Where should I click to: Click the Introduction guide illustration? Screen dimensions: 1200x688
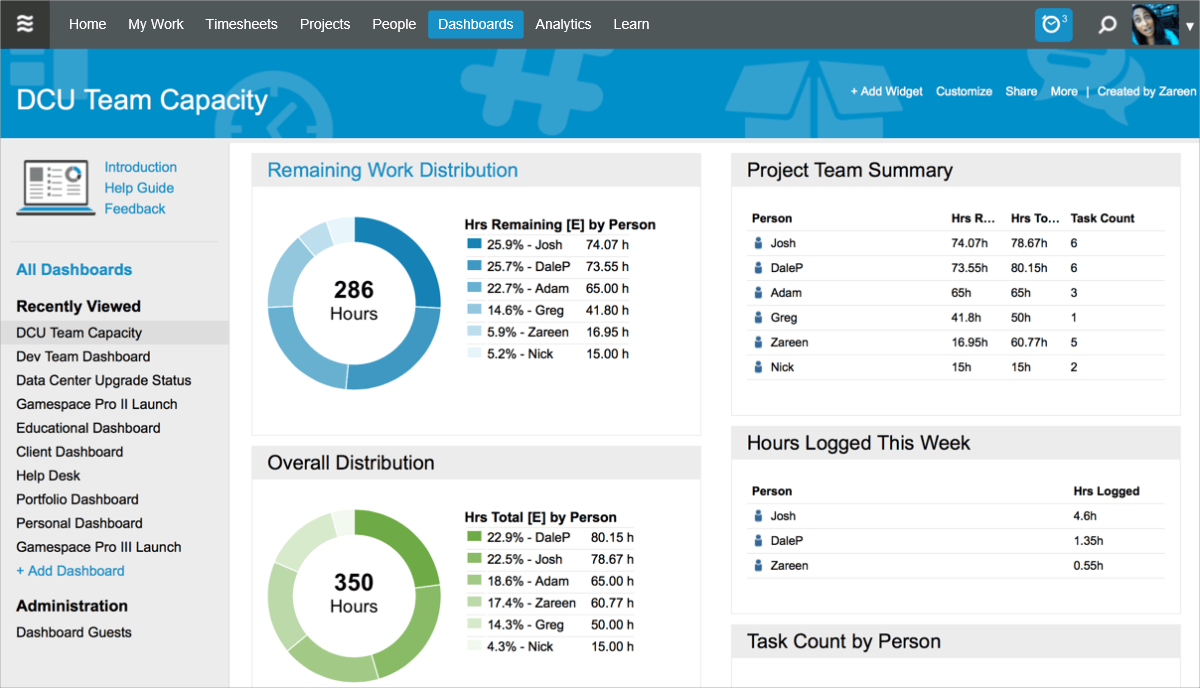point(55,186)
